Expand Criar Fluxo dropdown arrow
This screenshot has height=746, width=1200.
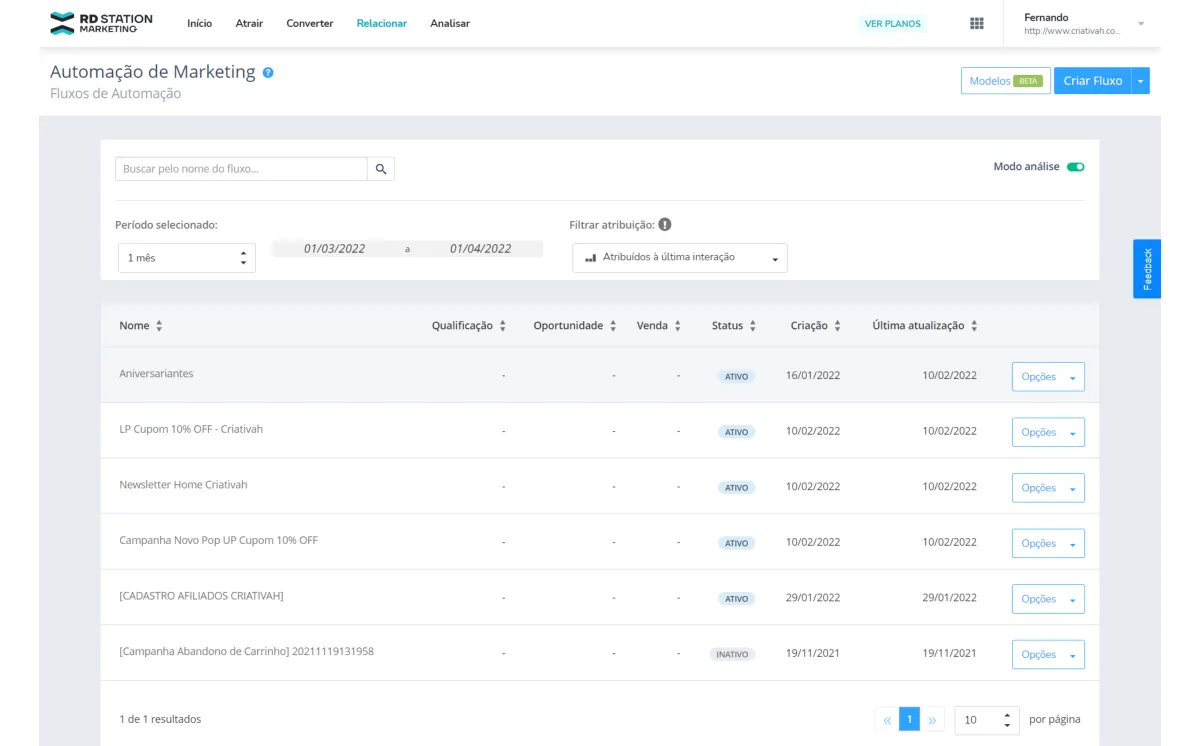click(x=1141, y=81)
